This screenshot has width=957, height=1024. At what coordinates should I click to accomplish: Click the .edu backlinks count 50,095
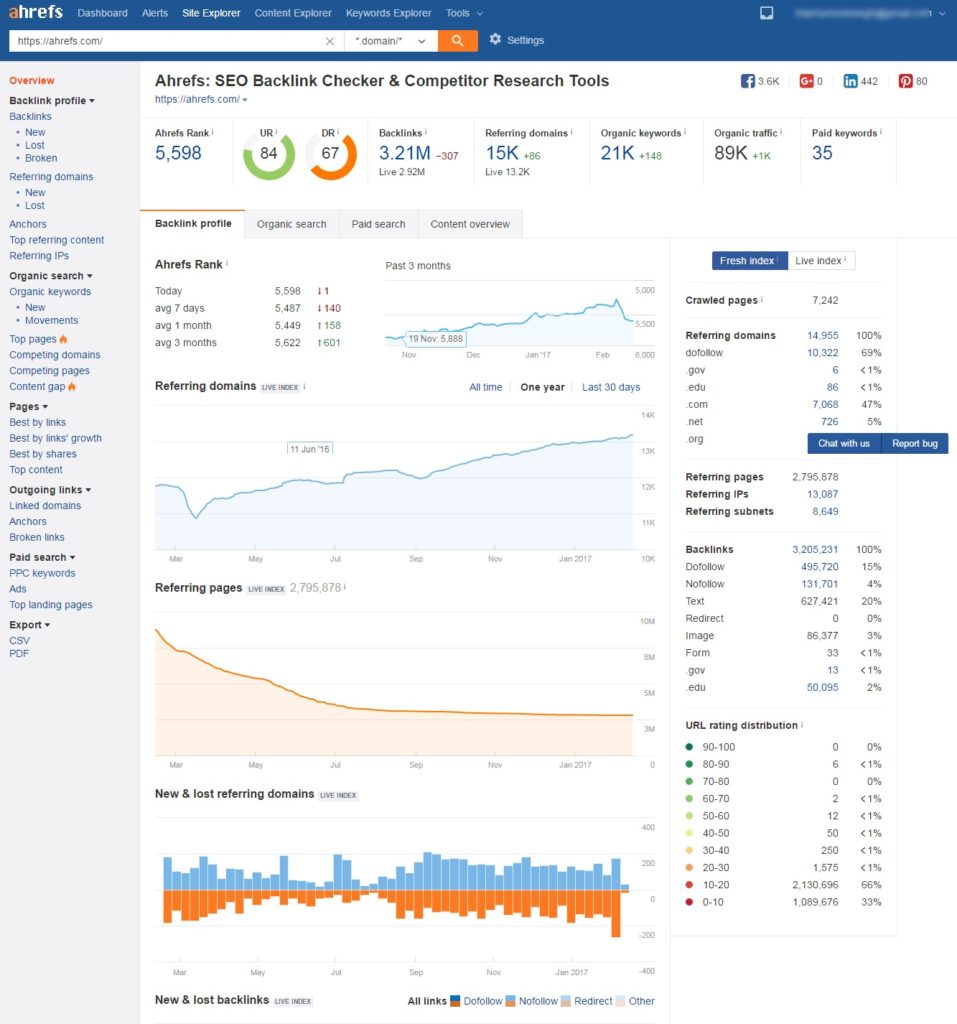822,687
